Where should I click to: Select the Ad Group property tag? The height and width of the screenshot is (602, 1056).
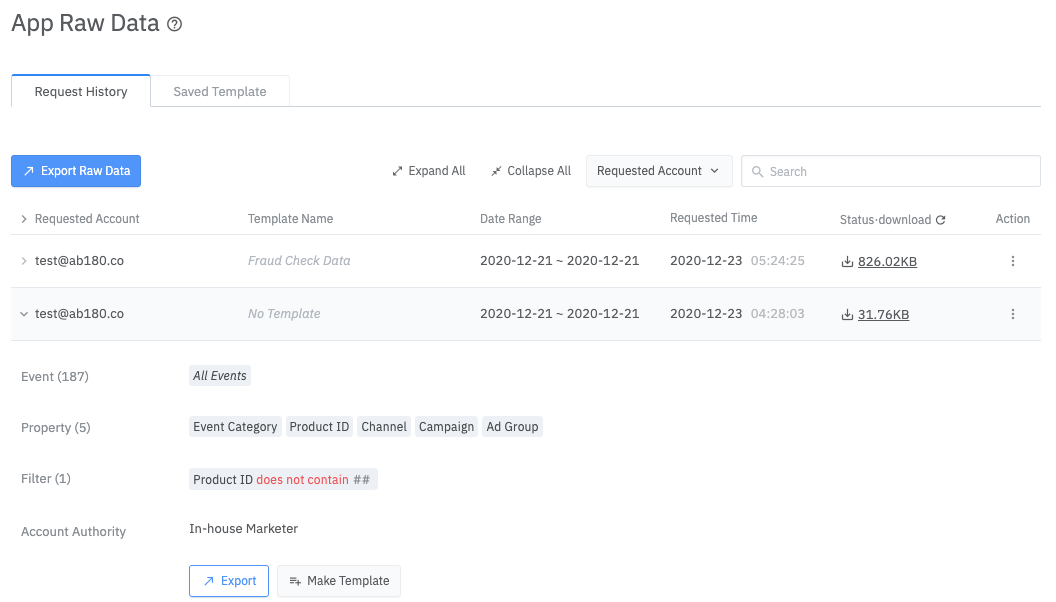tap(513, 427)
